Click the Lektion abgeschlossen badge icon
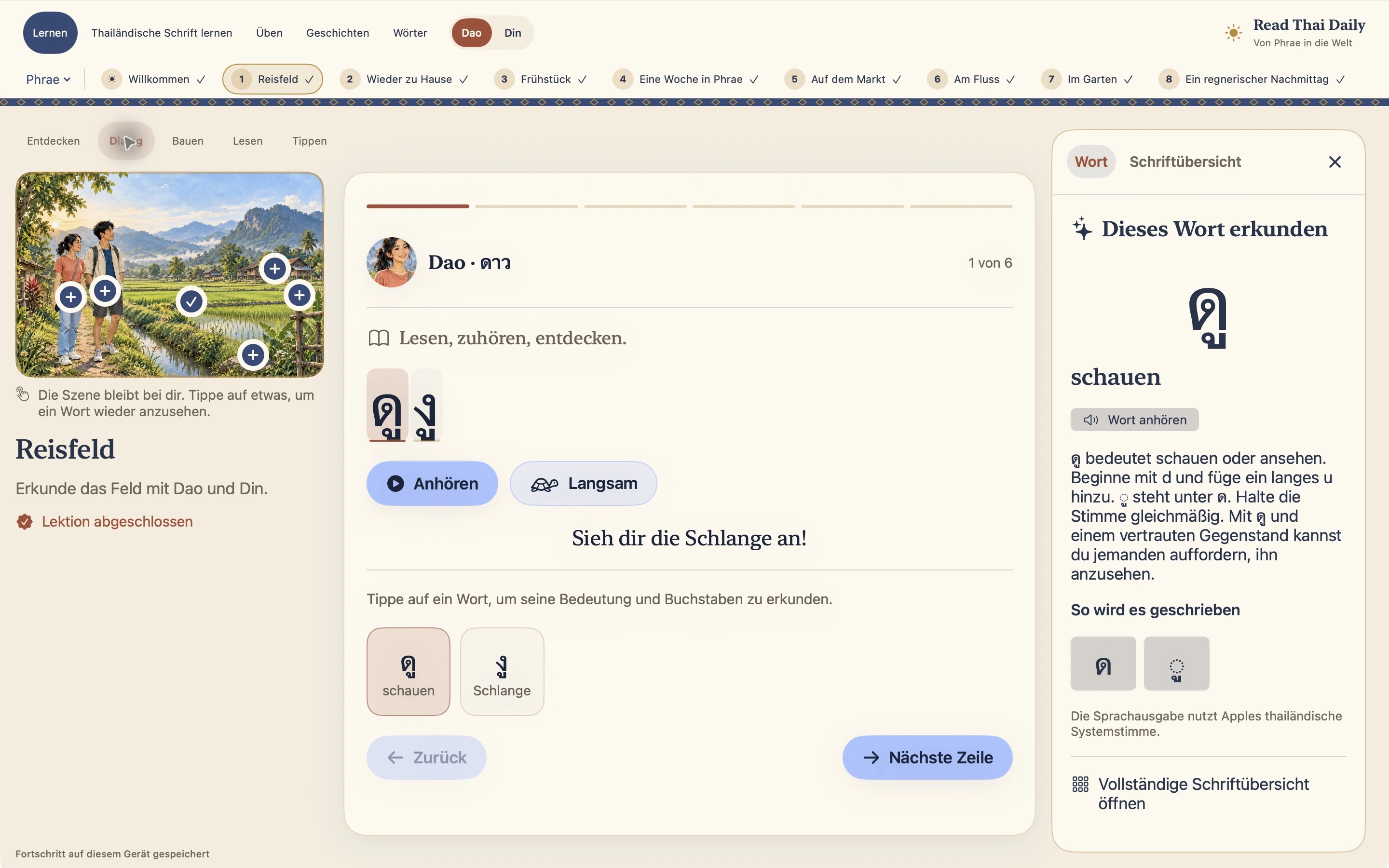 (25, 521)
